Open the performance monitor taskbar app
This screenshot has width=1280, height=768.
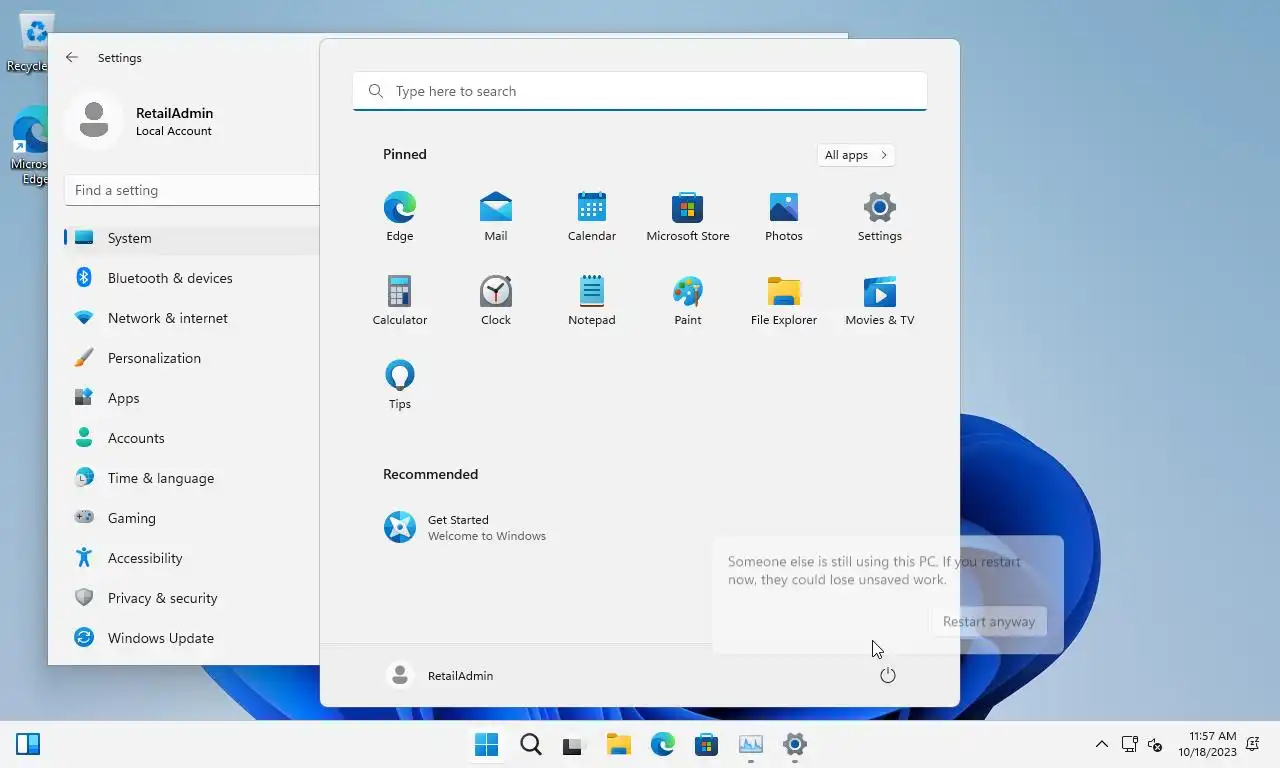tap(751, 744)
